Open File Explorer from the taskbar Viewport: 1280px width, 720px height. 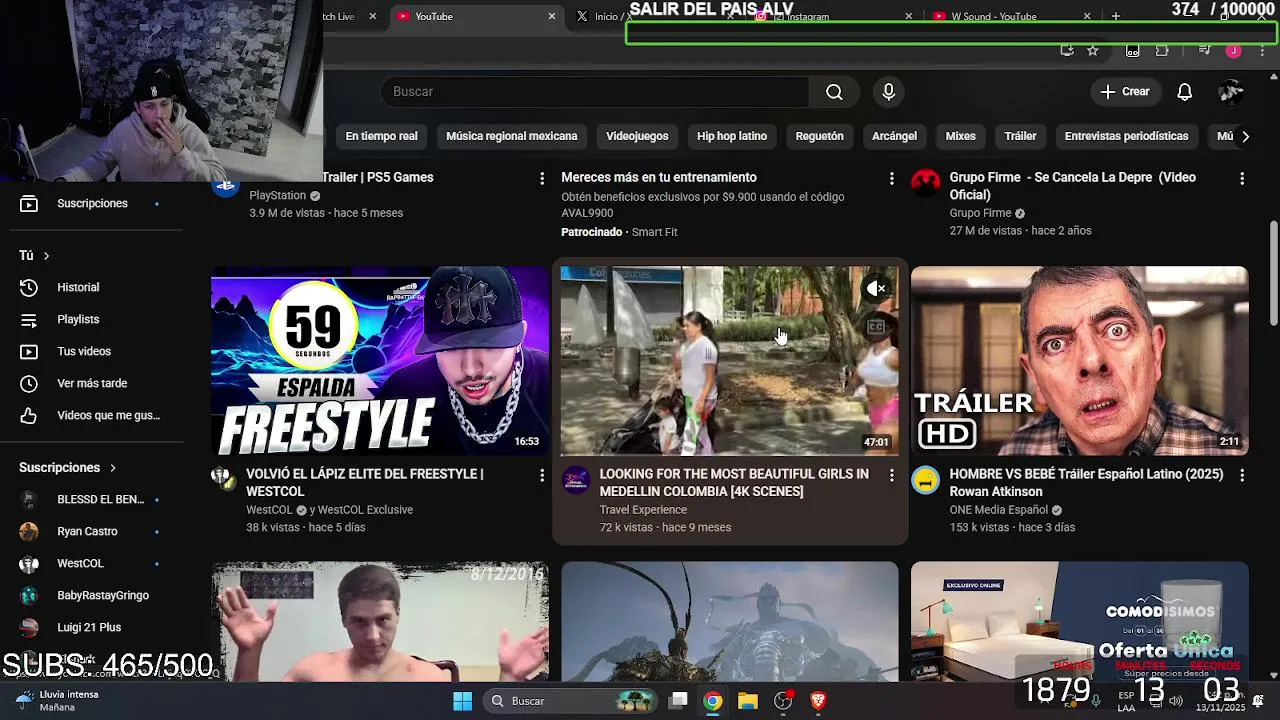point(748,701)
